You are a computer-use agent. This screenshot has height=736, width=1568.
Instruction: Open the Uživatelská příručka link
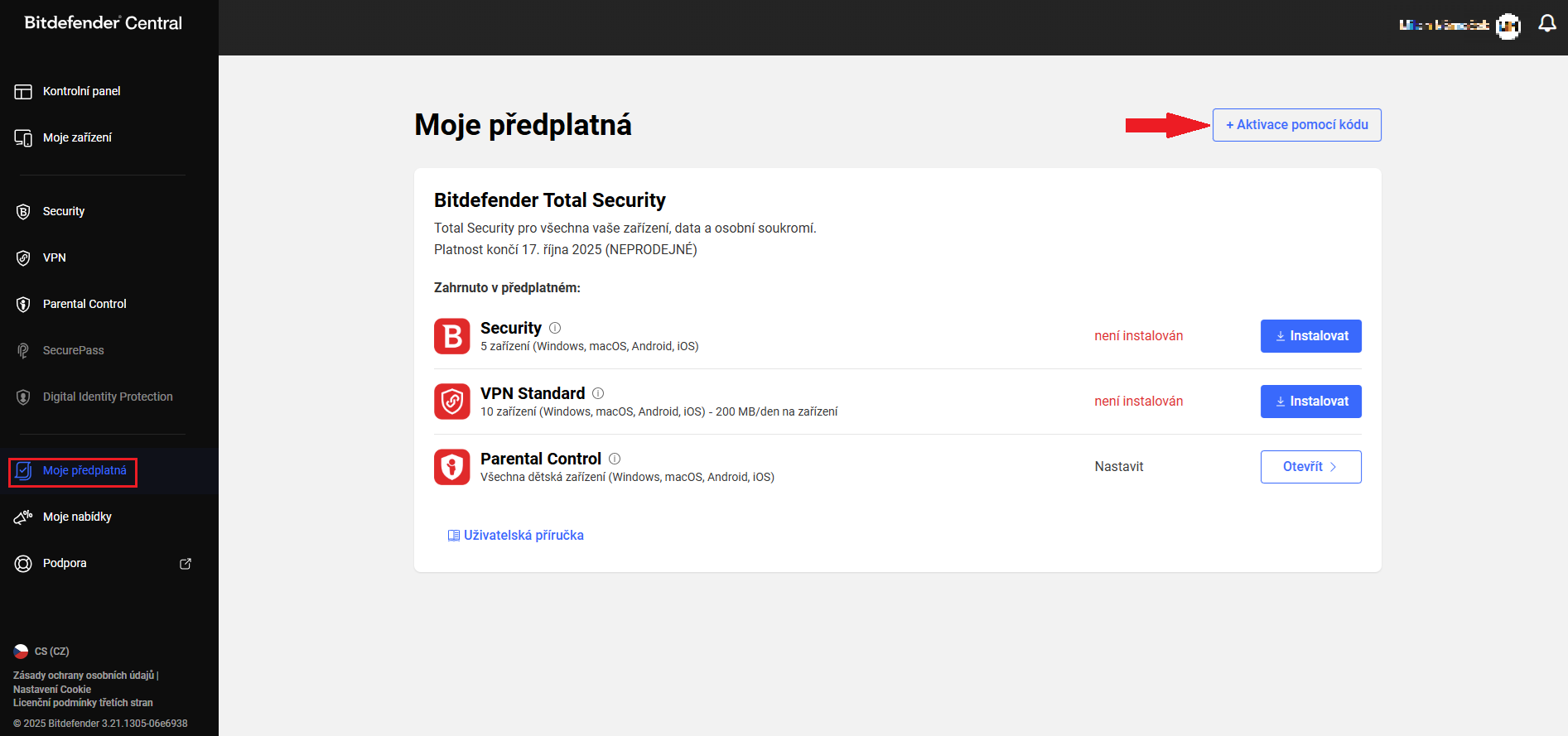[x=516, y=536]
